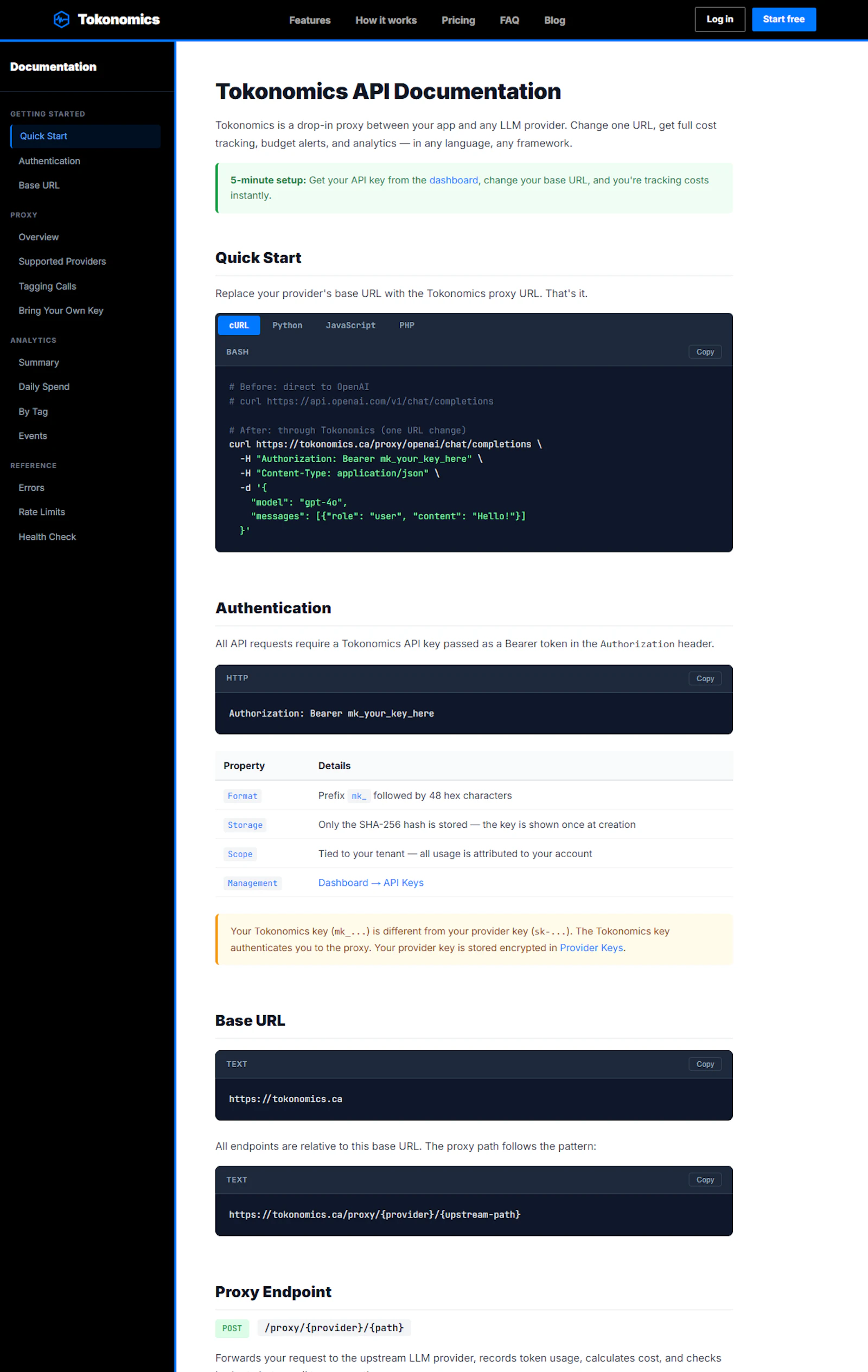Open Proxy Overview sidebar entry
868x1372 pixels.
coord(38,237)
